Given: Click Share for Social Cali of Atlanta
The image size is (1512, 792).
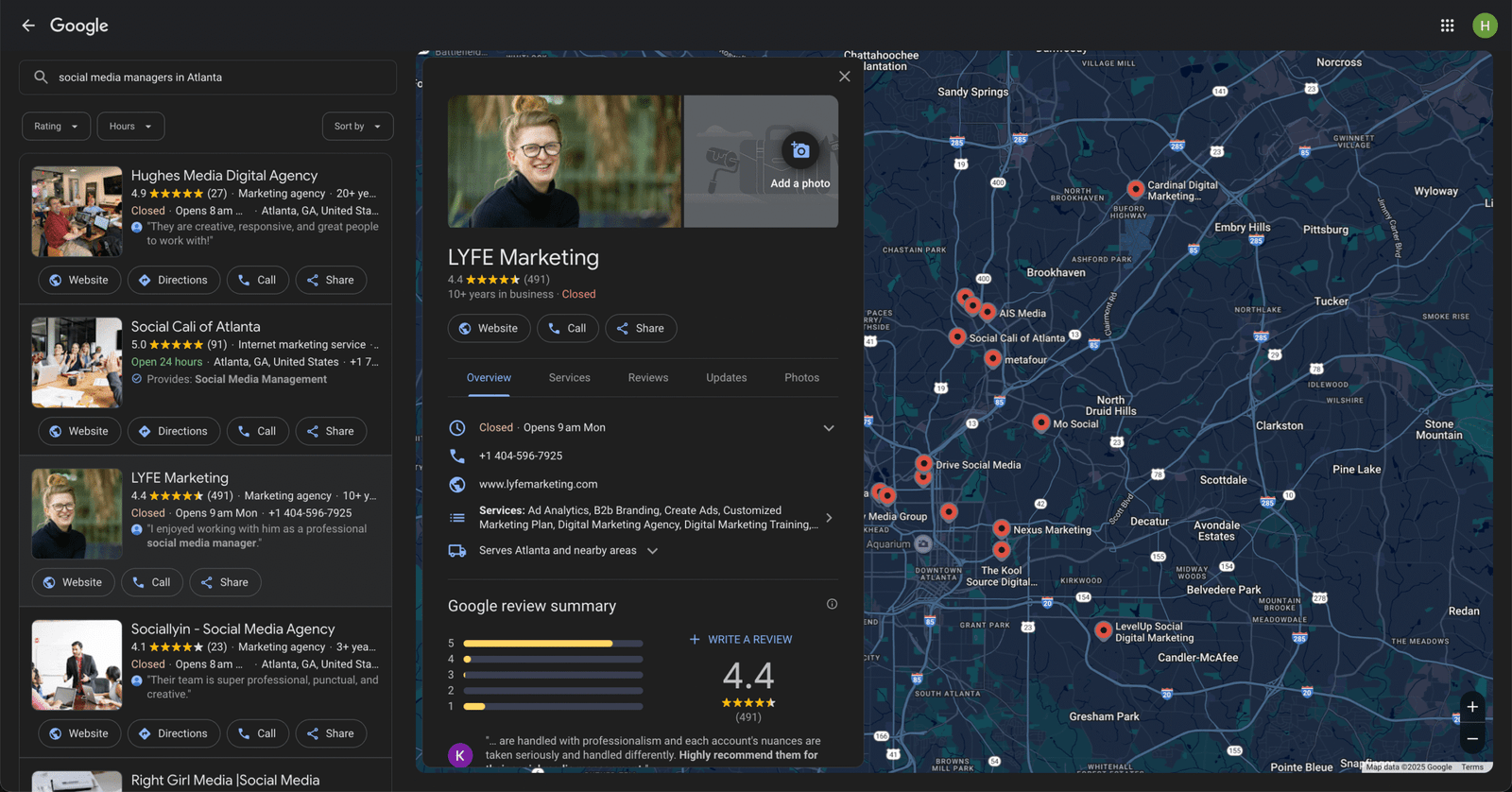Looking at the screenshot, I should (x=332, y=432).
